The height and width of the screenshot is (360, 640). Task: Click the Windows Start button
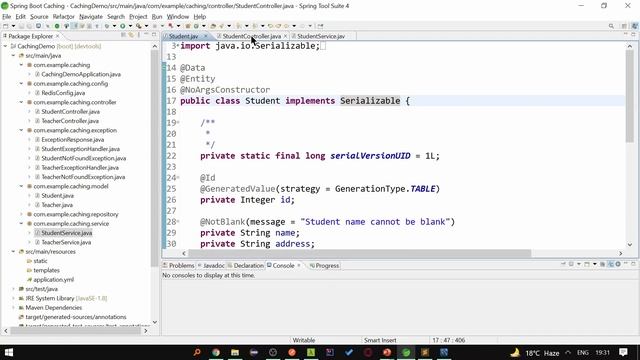9,352
